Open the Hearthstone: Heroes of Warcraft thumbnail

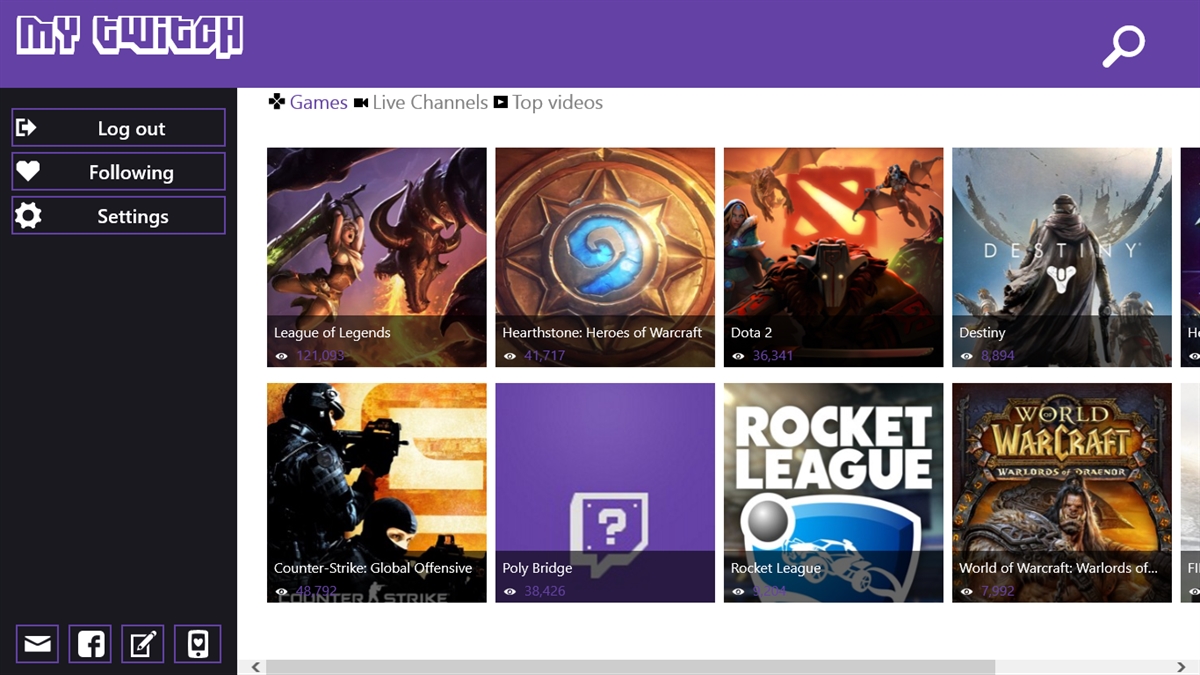(x=604, y=256)
